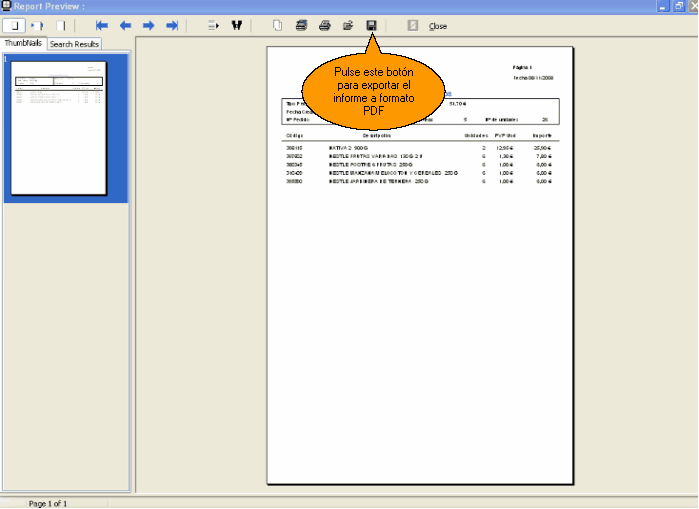Click the report page in preview area
699x509 pixels.
[x=421, y=300]
